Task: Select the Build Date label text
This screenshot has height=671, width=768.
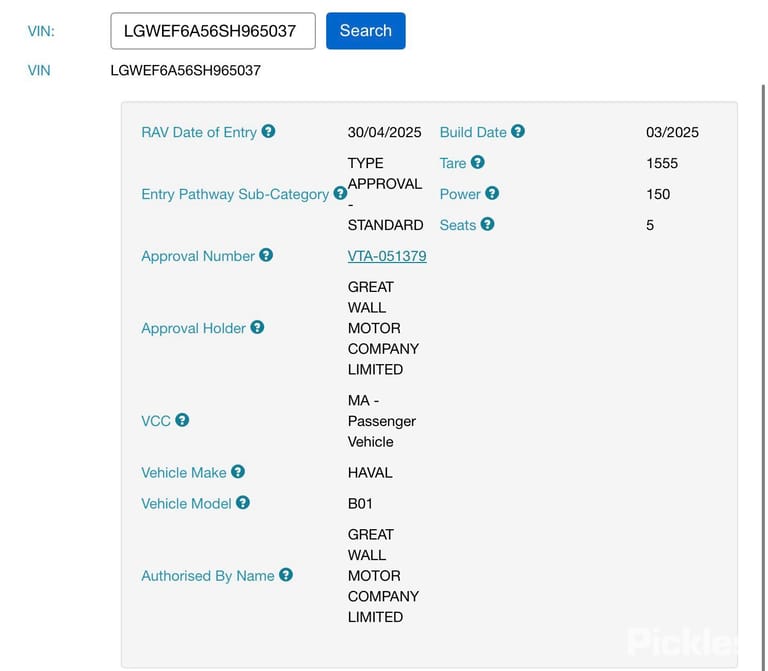Action: (473, 132)
